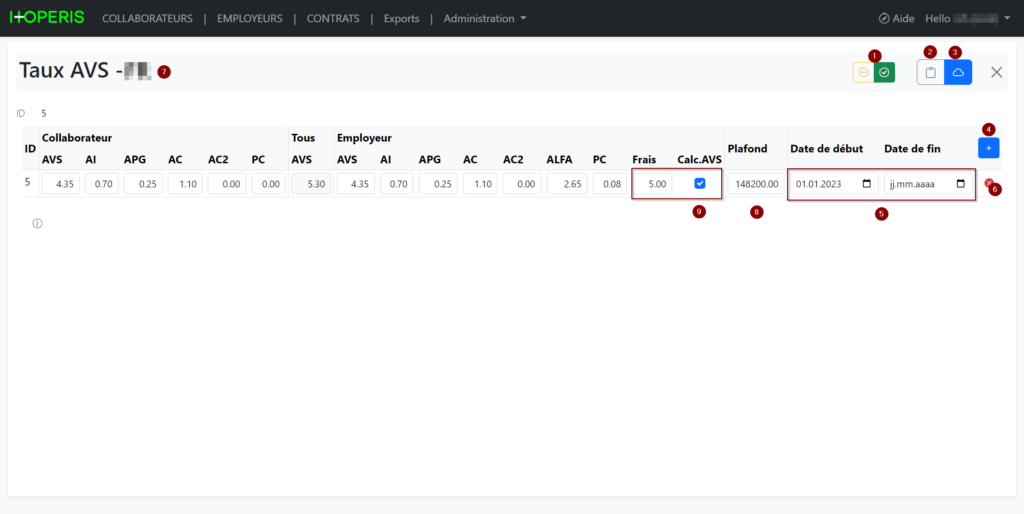Viewport: 1024px width, 514px height.
Task: Open the Exports menu item
Action: coord(402,18)
